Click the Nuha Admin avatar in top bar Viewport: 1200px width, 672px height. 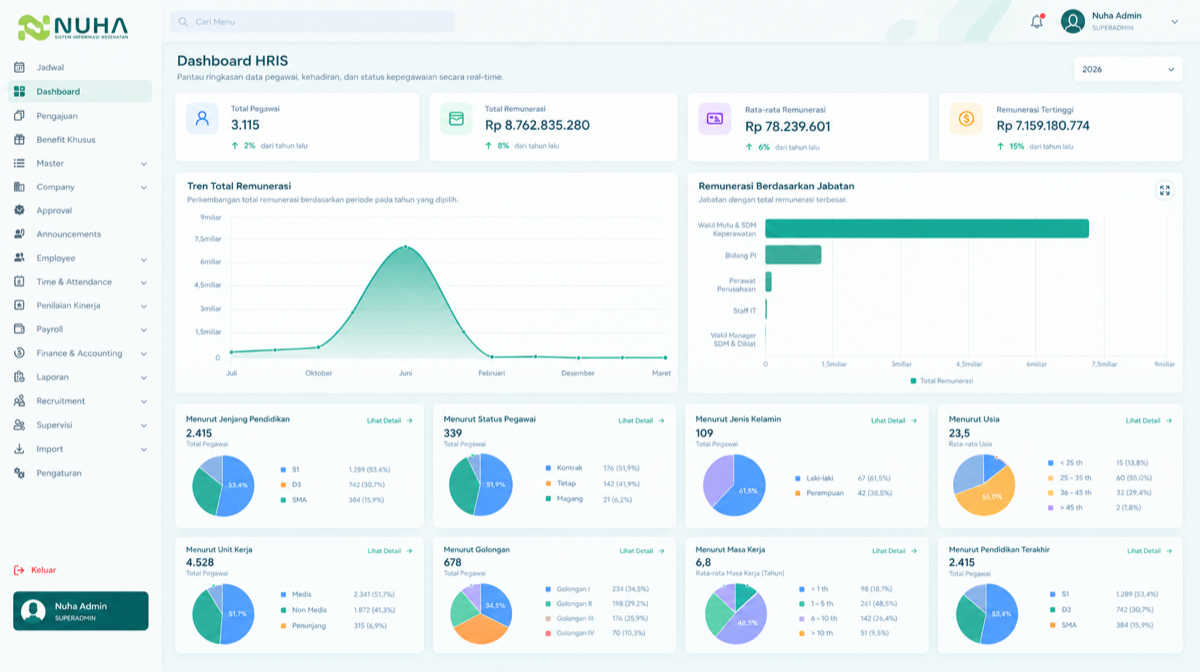pyautogui.click(x=1073, y=21)
